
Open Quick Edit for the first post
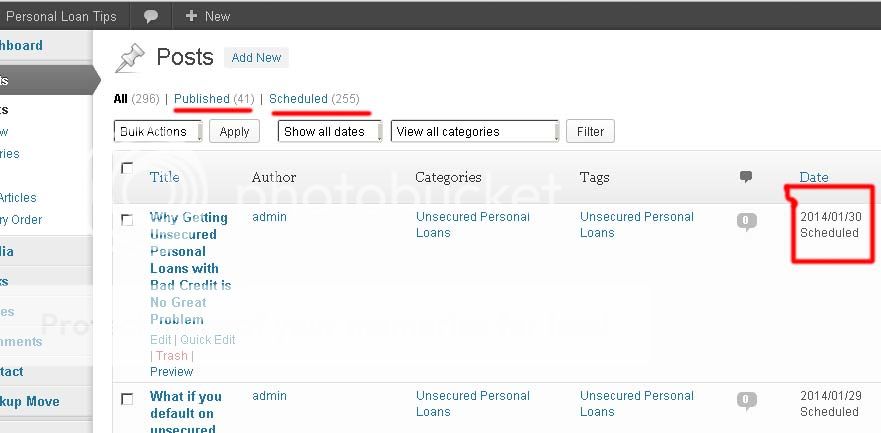(208, 339)
